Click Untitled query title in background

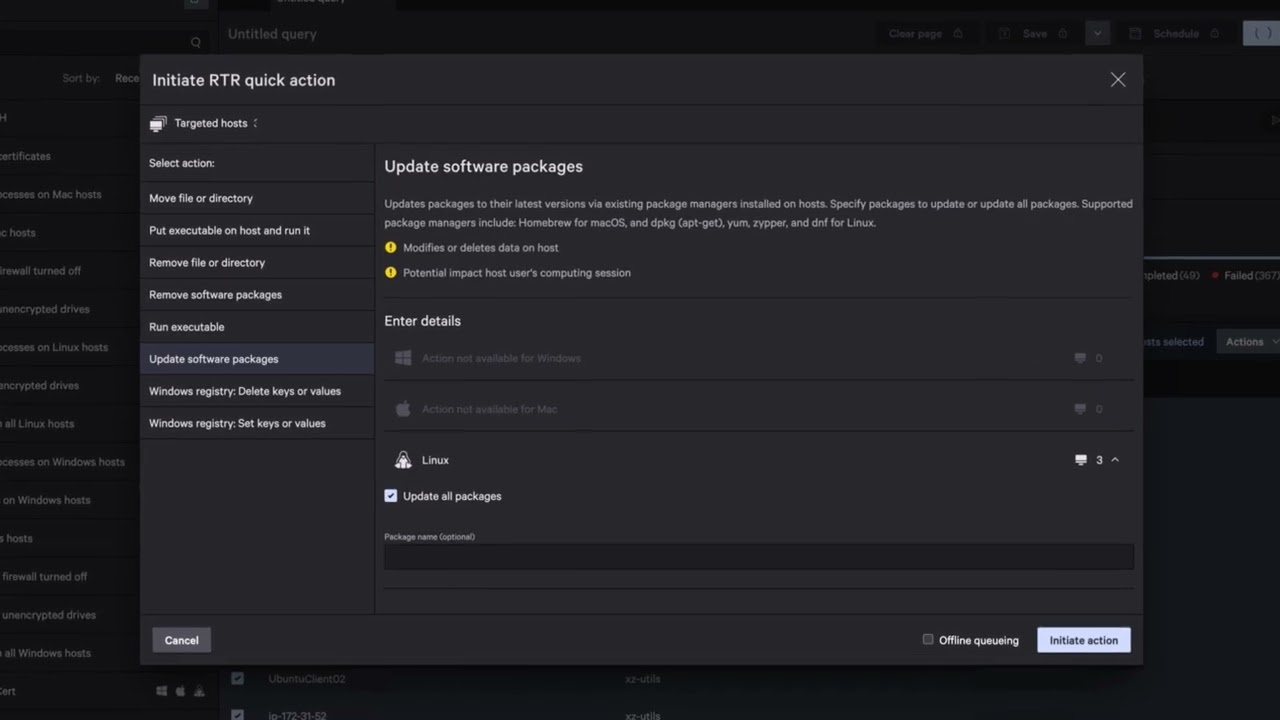click(272, 34)
